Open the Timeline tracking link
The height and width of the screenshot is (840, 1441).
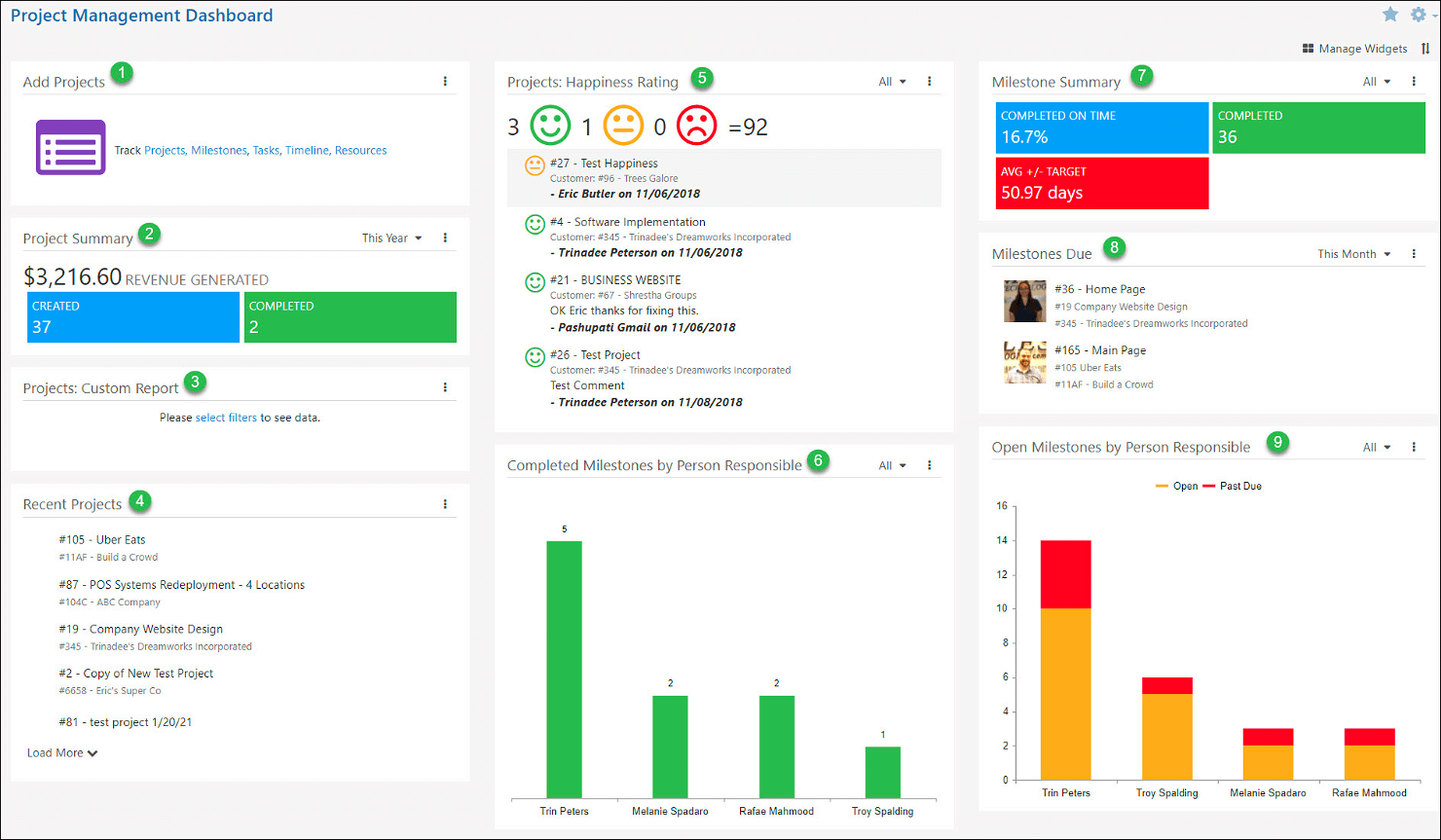click(307, 150)
